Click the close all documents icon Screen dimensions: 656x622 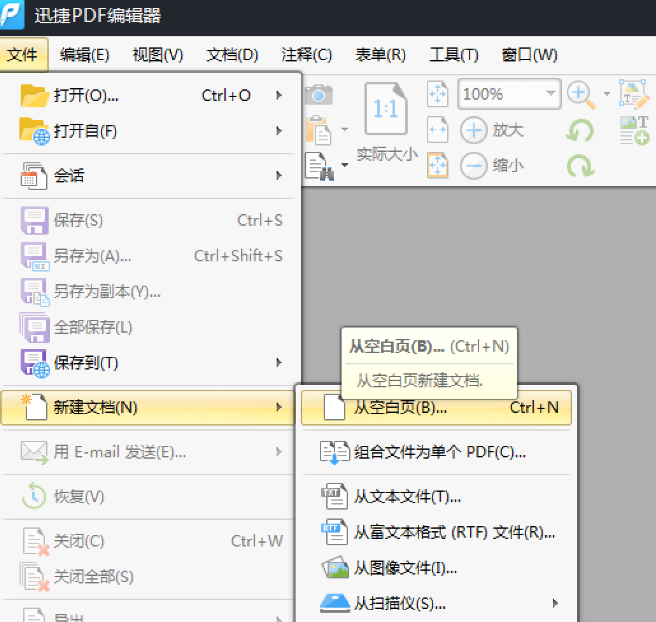pos(35,577)
